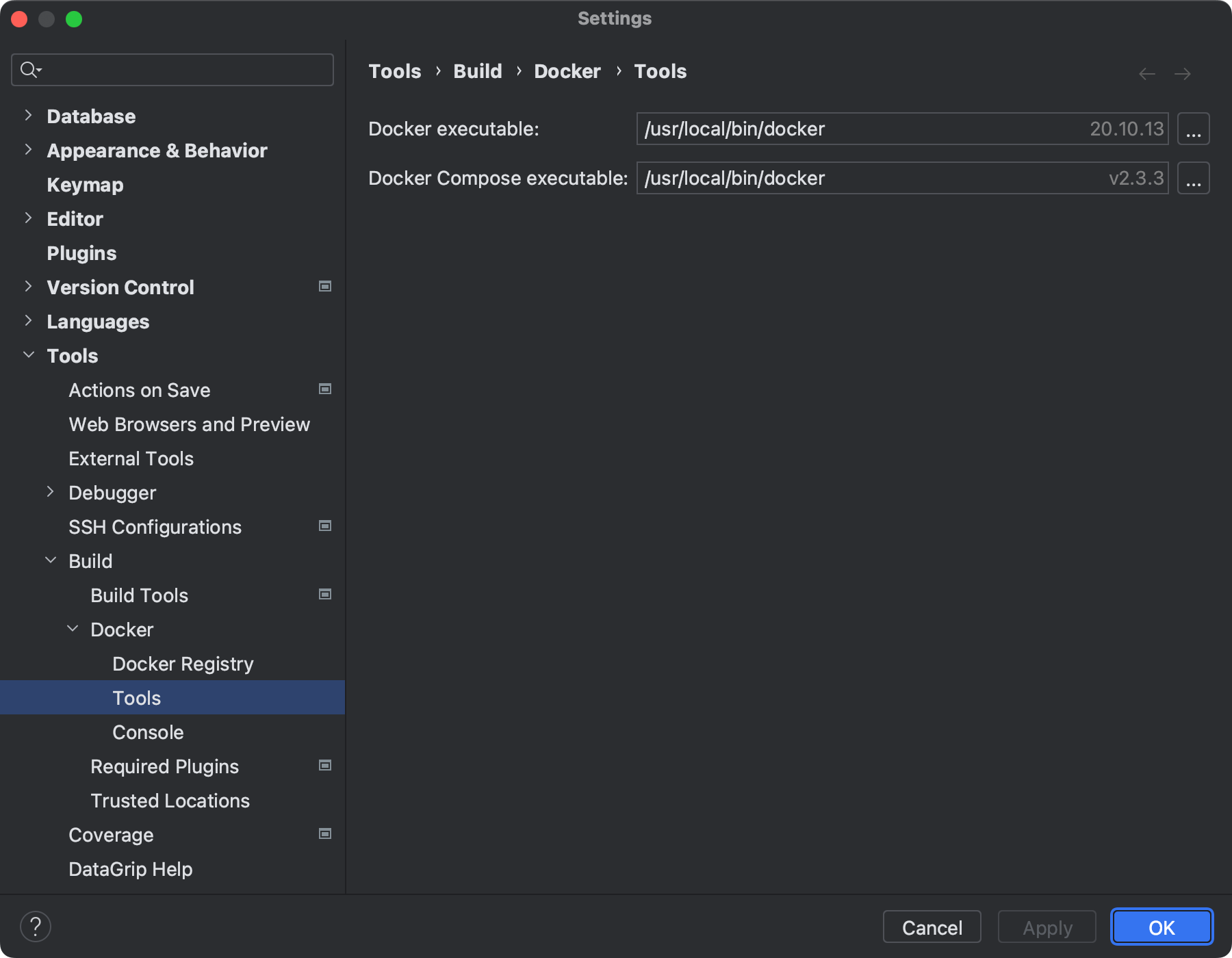Navigate forward with the right arrow

coord(1182,74)
